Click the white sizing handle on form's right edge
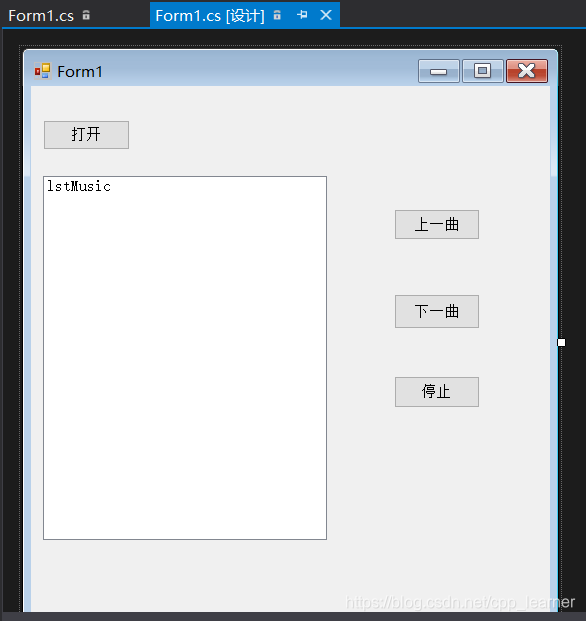Viewport: 586px width, 621px height. pyautogui.click(x=561, y=342)
